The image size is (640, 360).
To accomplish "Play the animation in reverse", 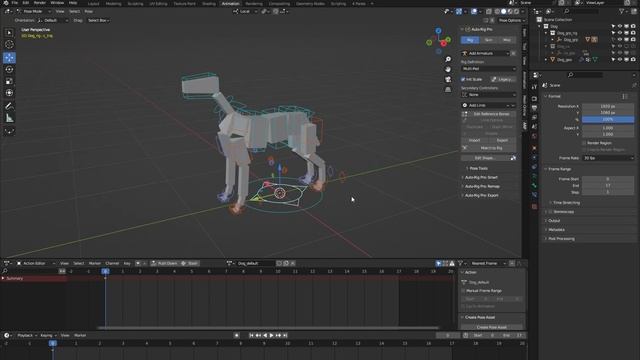I will click(x=265, y=335).
